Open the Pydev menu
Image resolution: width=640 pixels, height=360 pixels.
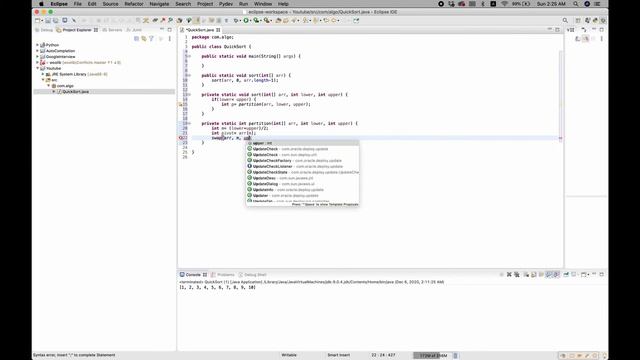click(226, 4)
